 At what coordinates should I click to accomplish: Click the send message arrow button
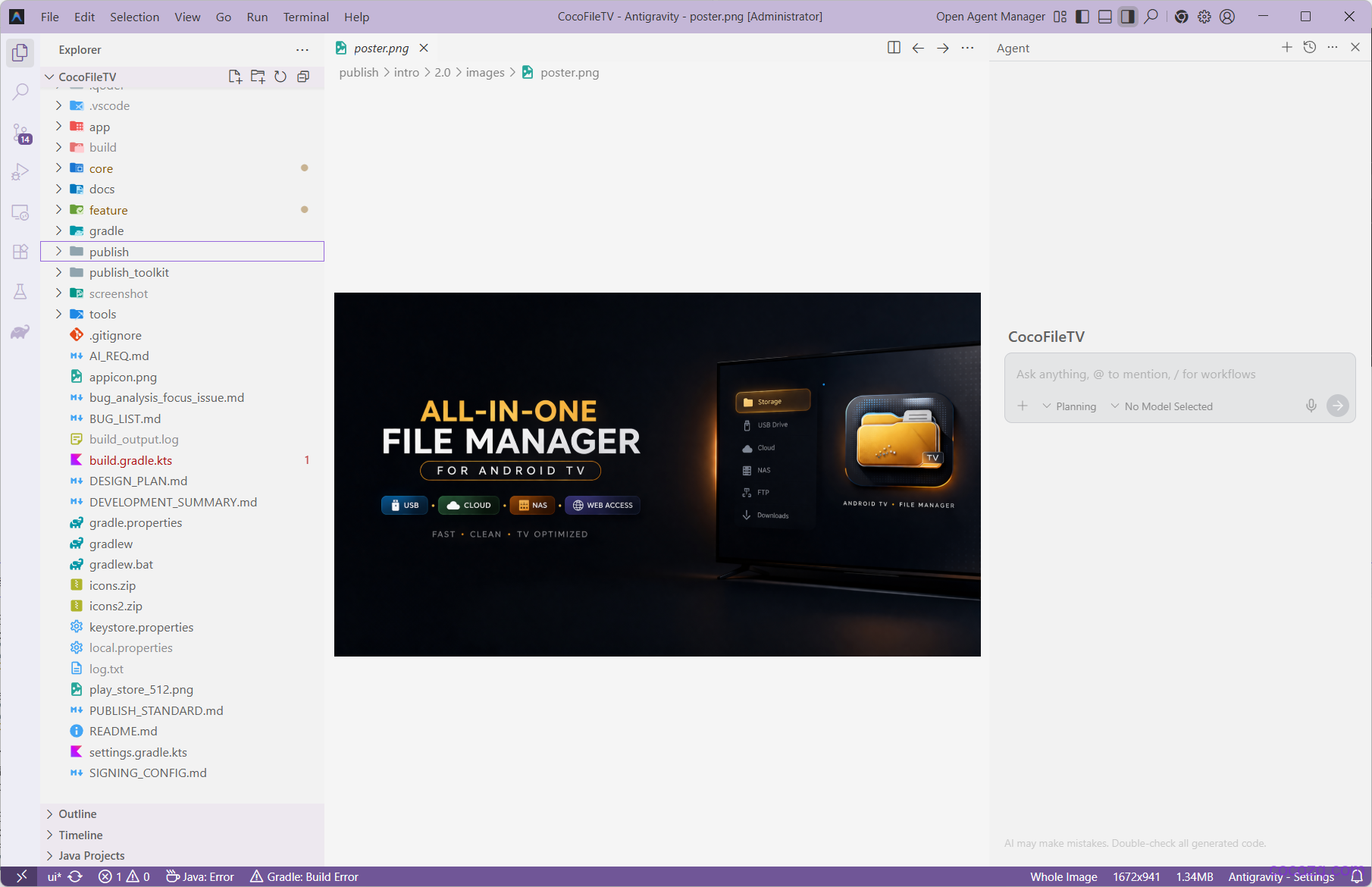pos(1338,406)
